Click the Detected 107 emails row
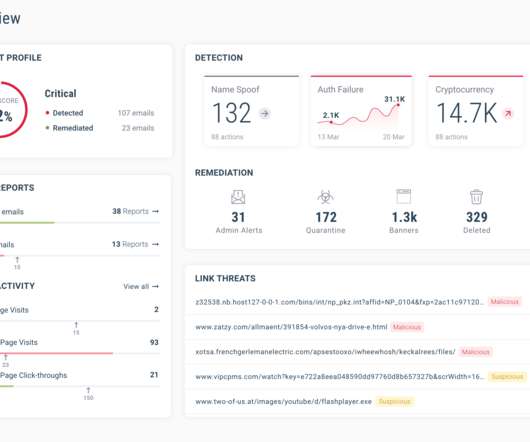 [x=100, y=113]
